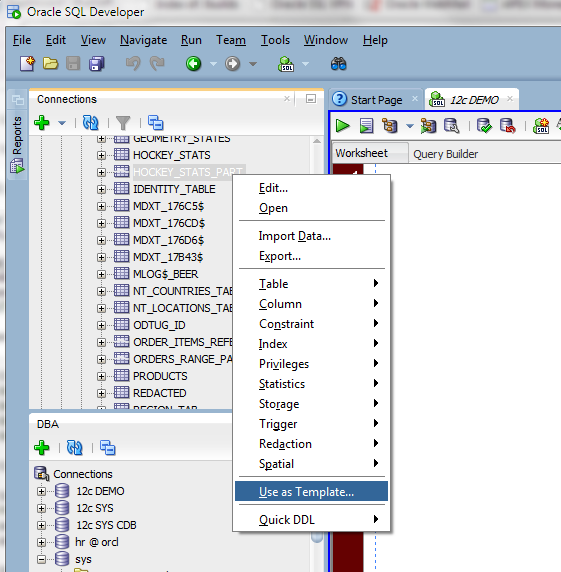This screenshot has height=572, width=561.
Task: Click the Open folder toolbar icon
Action: click(x=50, y=64)
